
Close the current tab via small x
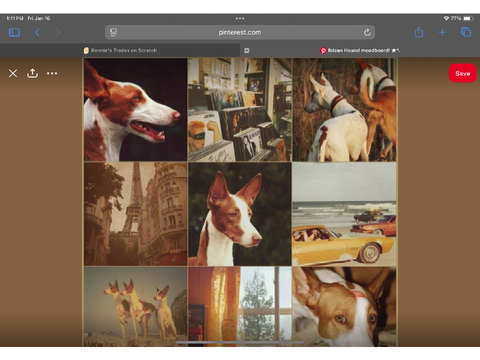coord(247,50)
